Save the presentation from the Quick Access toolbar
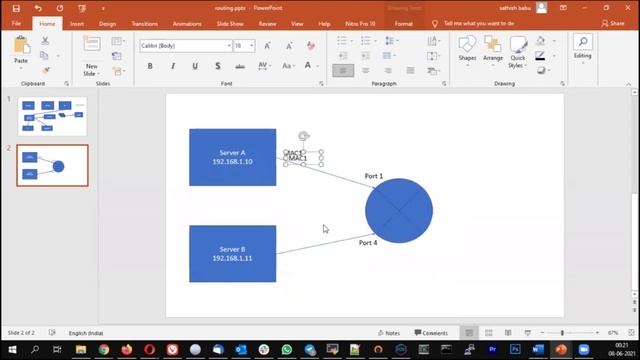The height and width of the screenshot is (360, 640). [x=16, y=8]
